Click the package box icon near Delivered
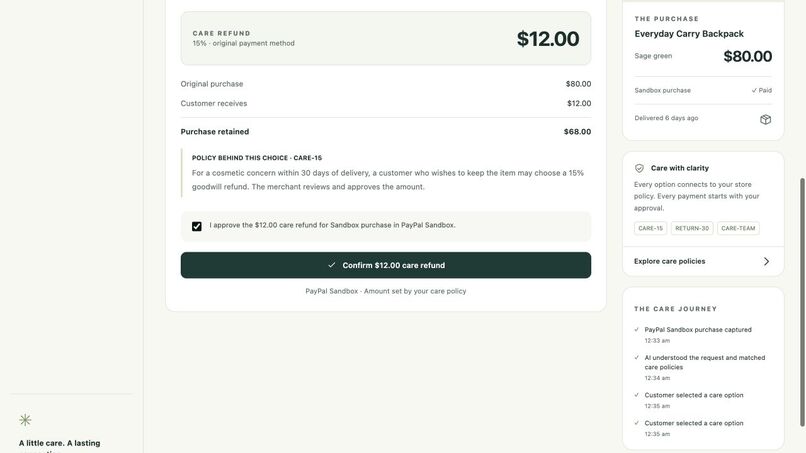This screenshot has width=806, height=453. pyautogui.click(x=765, y=119)
